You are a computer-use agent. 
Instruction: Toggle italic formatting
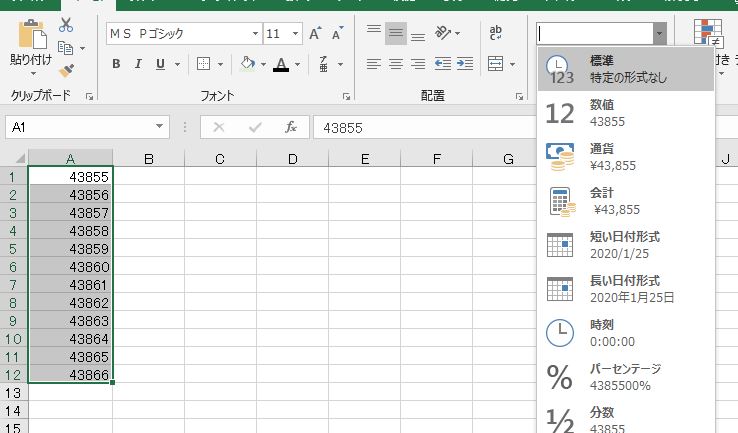coord(138,64)
